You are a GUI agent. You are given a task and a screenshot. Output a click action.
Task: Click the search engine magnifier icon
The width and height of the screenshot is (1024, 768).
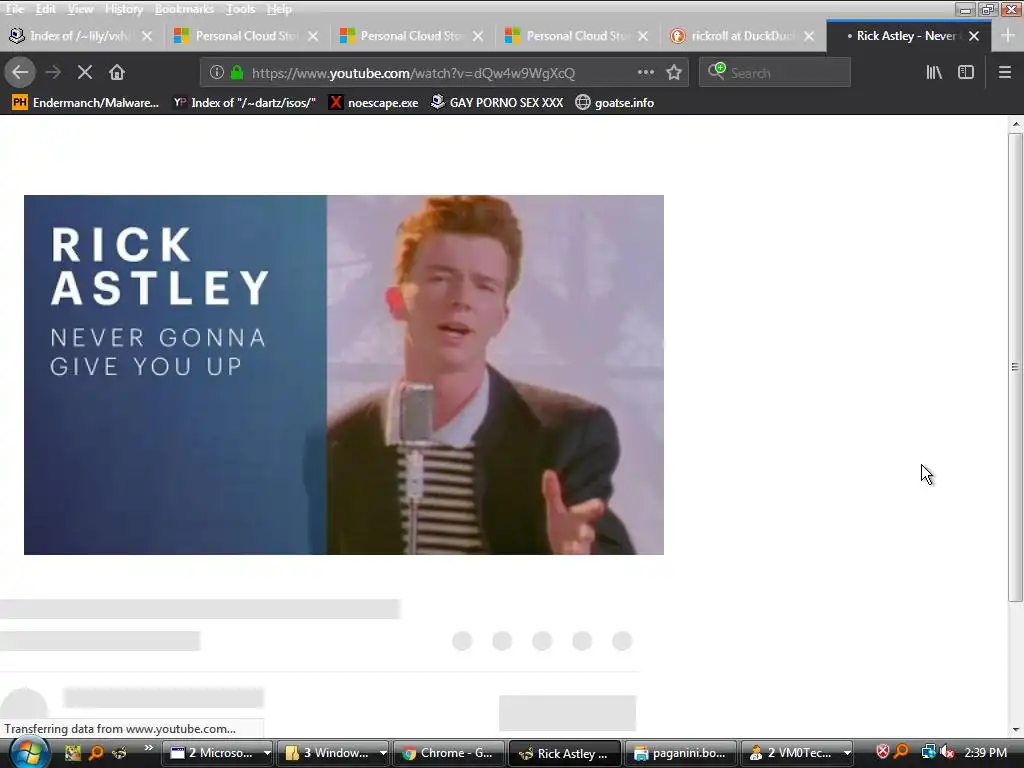click(x=716, y=71)
